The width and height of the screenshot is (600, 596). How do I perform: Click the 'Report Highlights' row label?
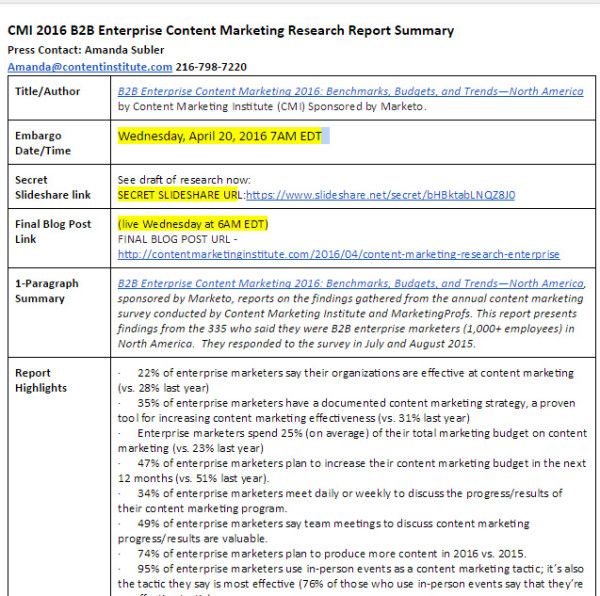[41, 380]
